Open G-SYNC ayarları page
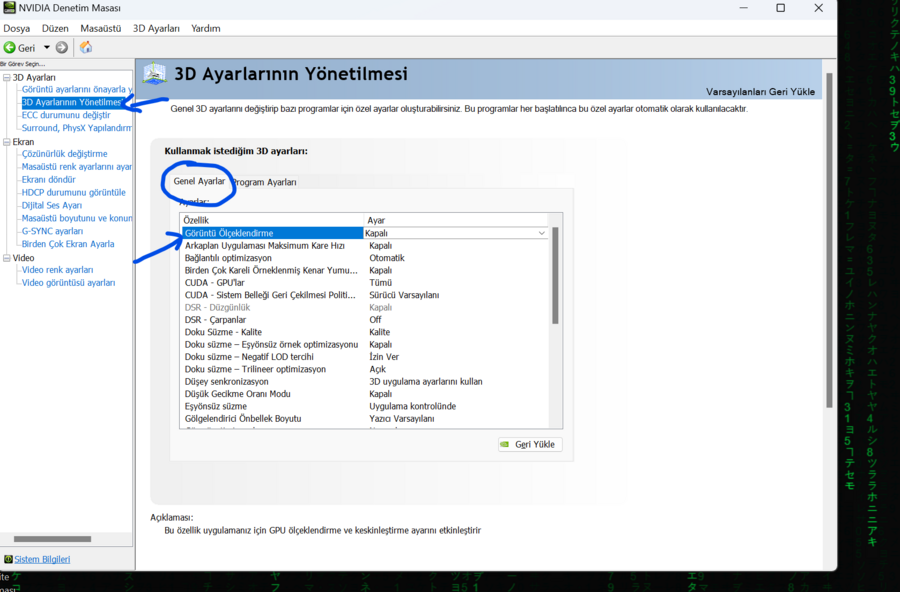 tap(52, 231)
